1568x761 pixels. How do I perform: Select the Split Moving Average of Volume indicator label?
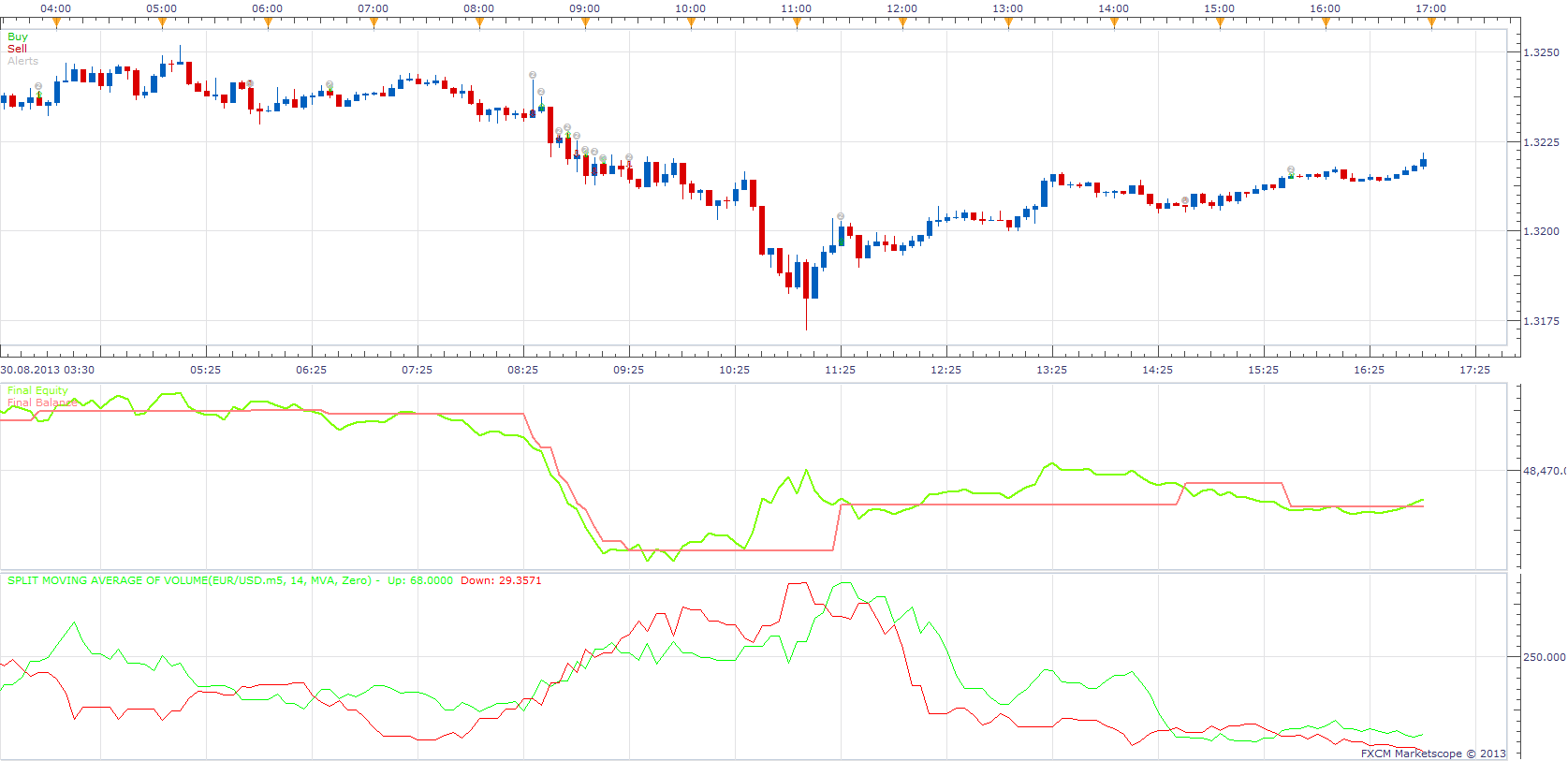[189, 580]
